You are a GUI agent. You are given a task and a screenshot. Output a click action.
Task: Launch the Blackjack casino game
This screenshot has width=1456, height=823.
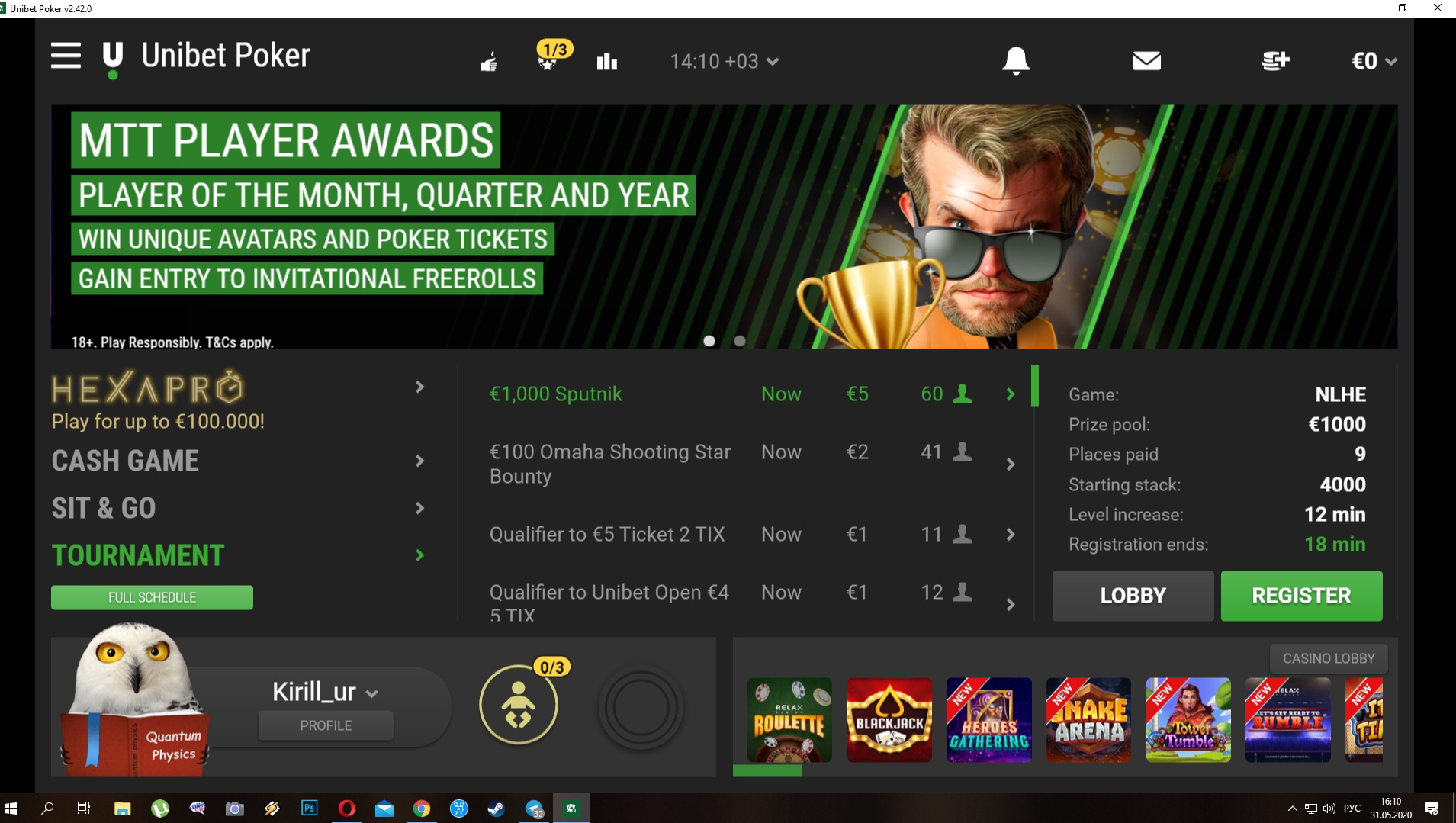click(x=889, y=719)
